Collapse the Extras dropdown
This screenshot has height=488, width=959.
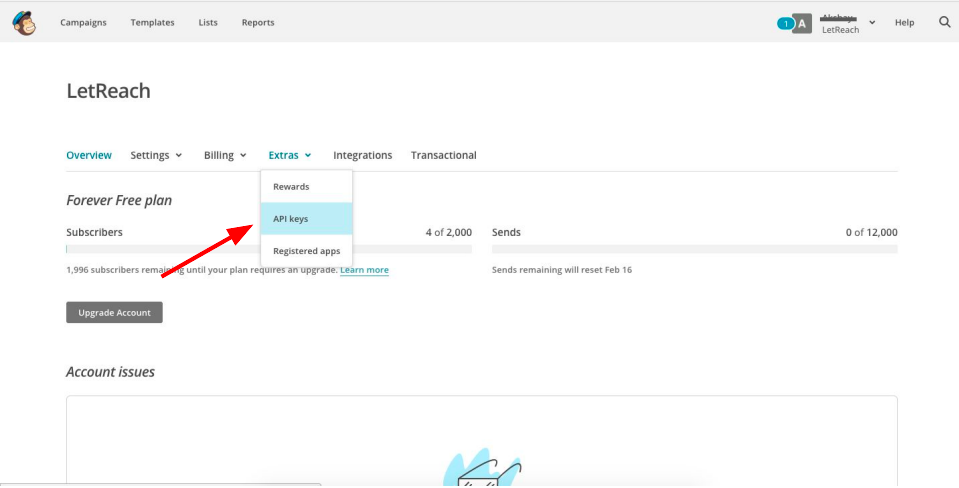[290, 155]
